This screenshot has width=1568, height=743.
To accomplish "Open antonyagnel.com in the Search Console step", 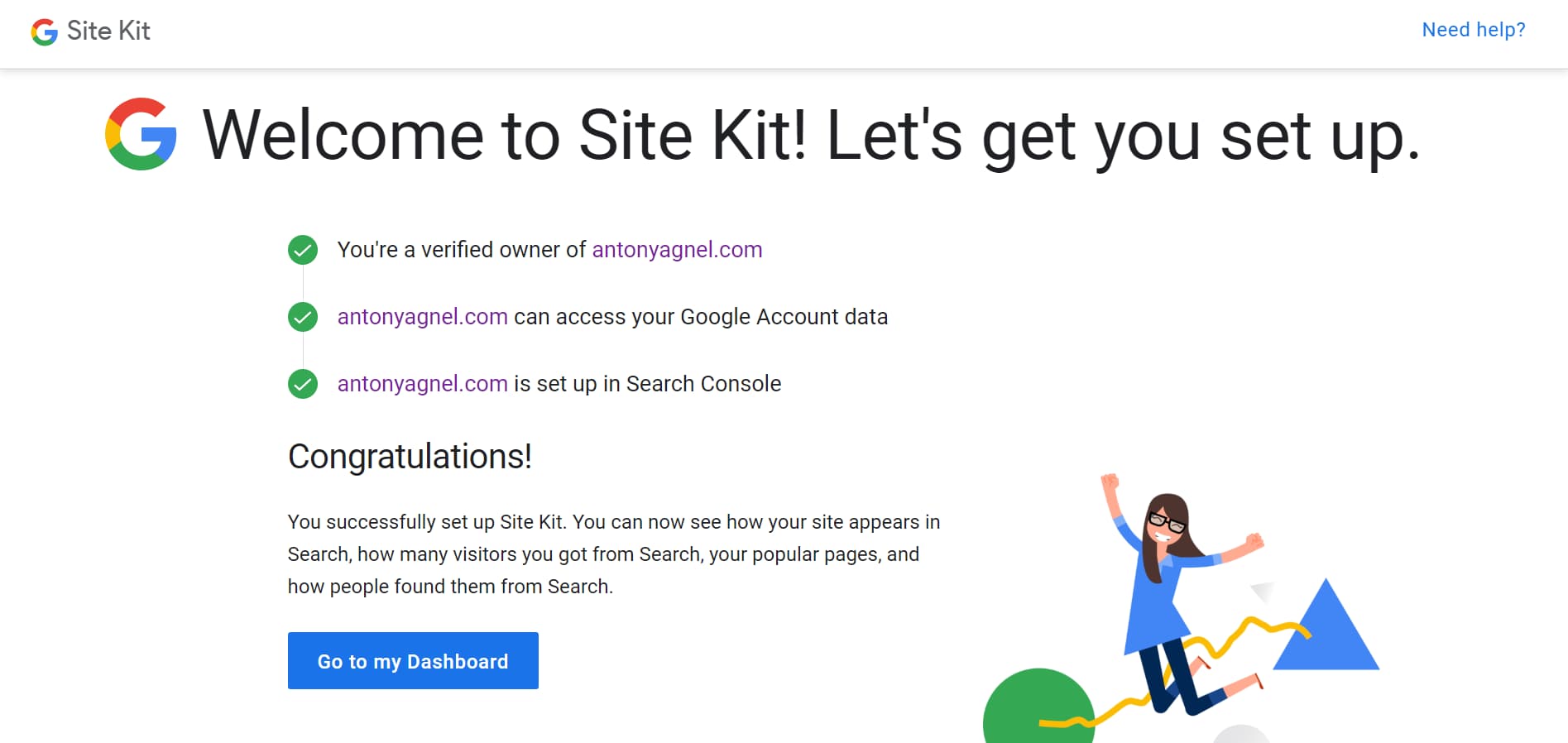I will tap(423, 383).
